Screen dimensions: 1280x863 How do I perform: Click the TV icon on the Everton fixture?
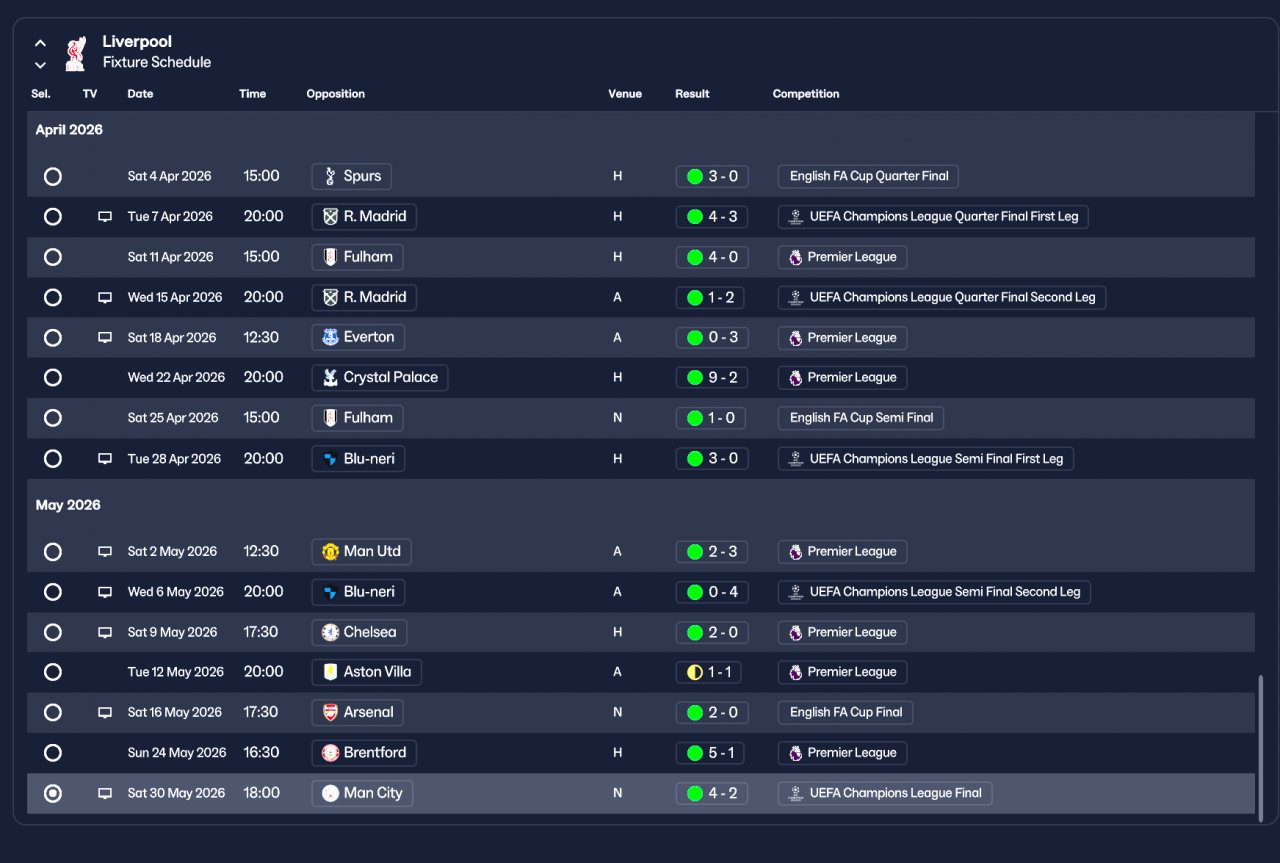[x=105, y=338]
